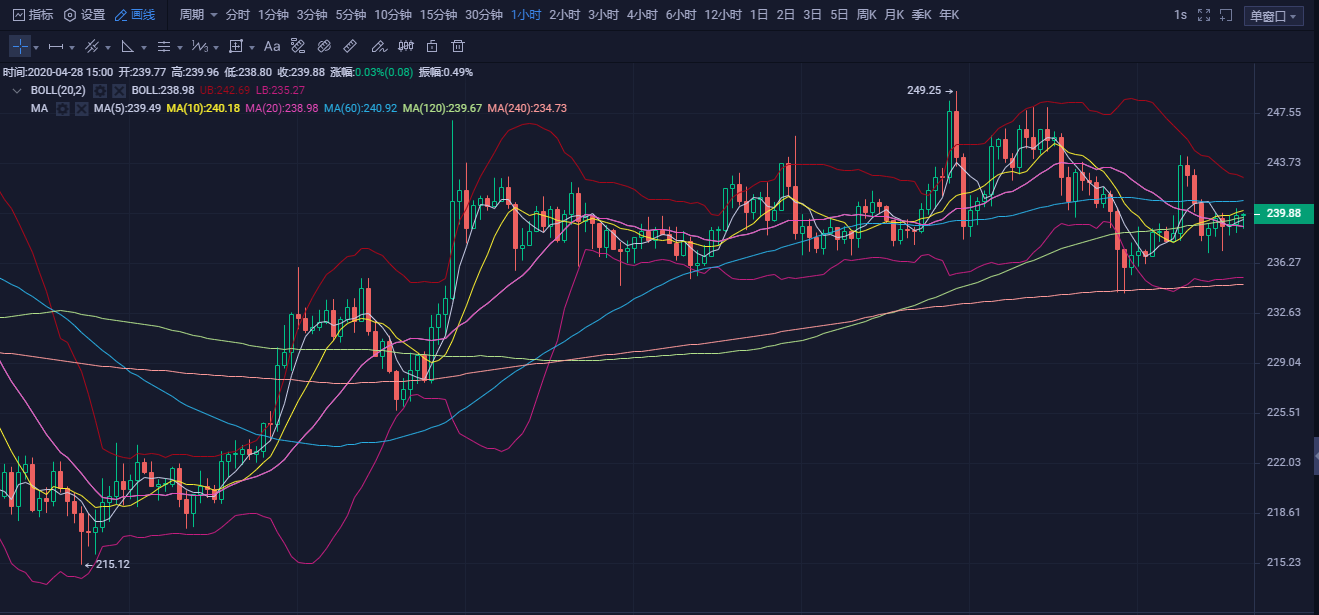Switch to the 5分钟 timeframe
1319x615 pixels.
tap(351, 15)
